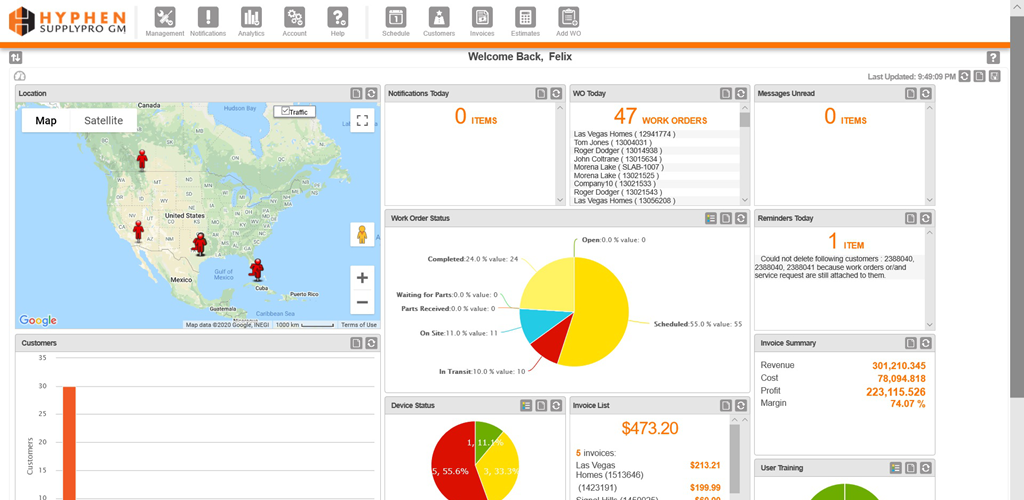Refresh the Invoice List panel
The height and width of the screenshot is (500, 1024).
click(741, 405)
